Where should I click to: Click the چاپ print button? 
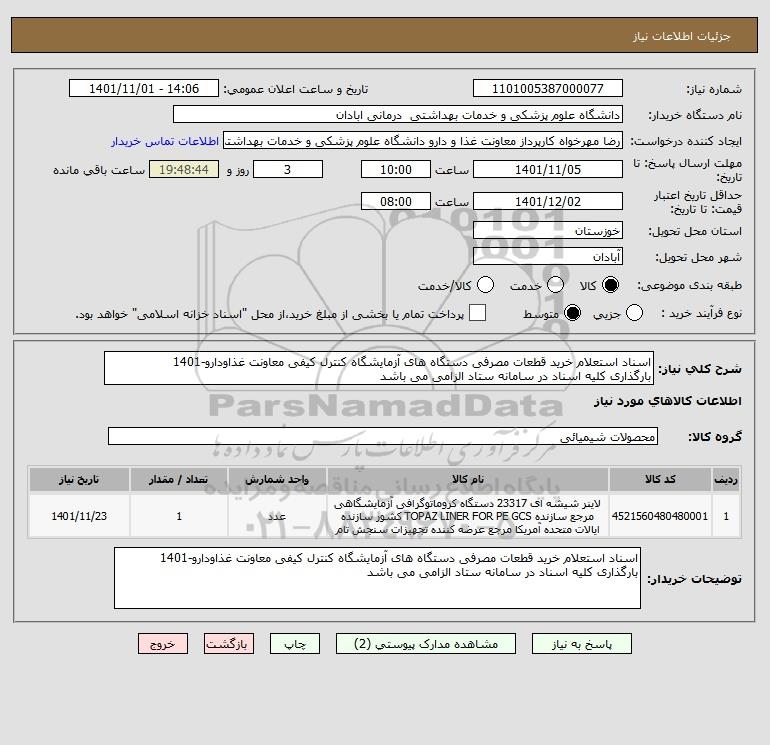[x=295, y=644]
